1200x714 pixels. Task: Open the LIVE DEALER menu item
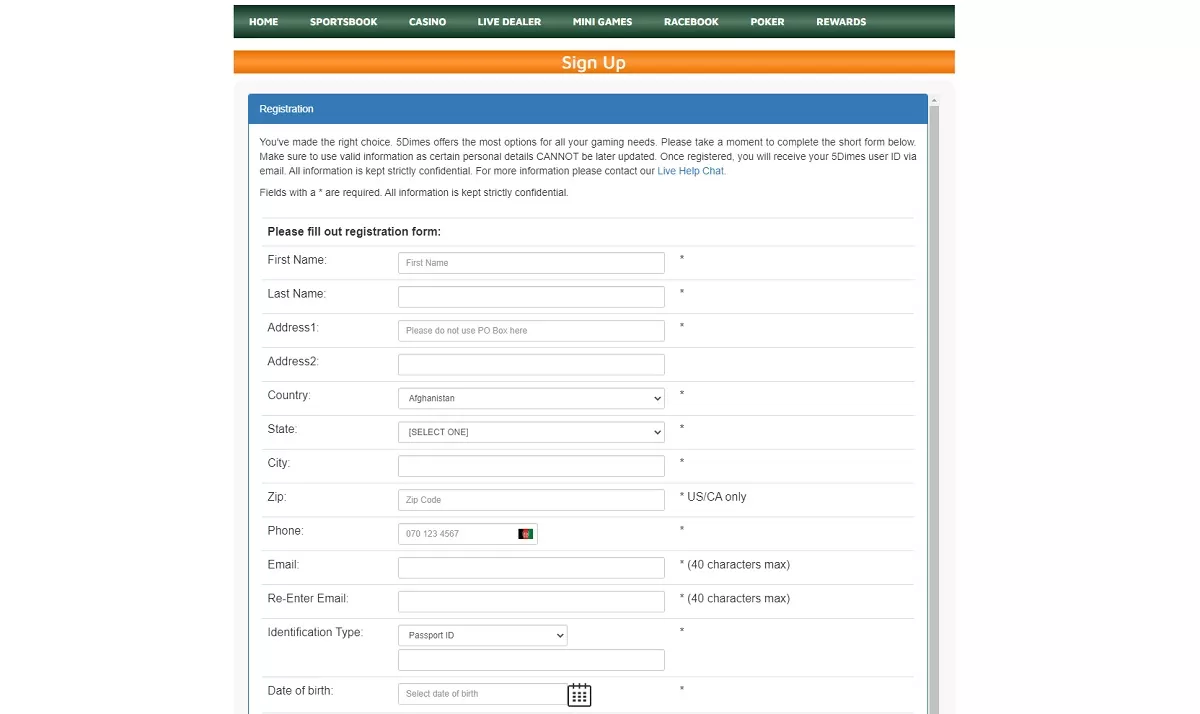tap(509, 22)
